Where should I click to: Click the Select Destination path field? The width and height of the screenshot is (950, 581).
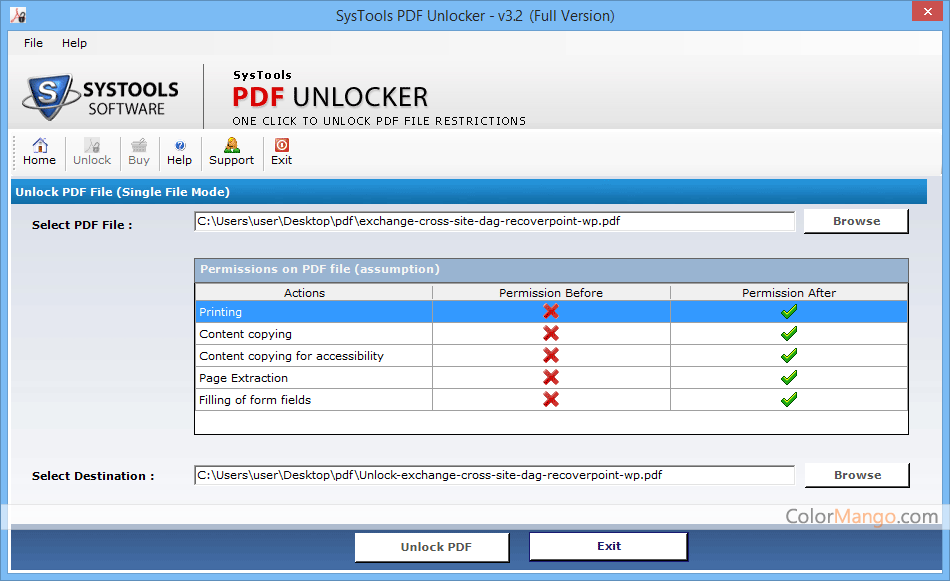(x=494, y=475)
